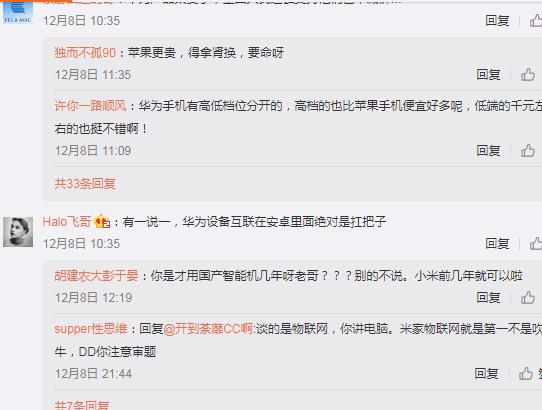Open the ITS A MAC avatar thumbnail

point(18,12)
